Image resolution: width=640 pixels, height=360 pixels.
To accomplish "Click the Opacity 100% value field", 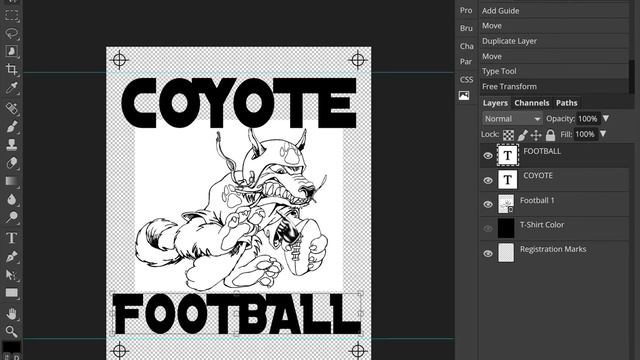I will pyautogui.click(x=588, y=118).
